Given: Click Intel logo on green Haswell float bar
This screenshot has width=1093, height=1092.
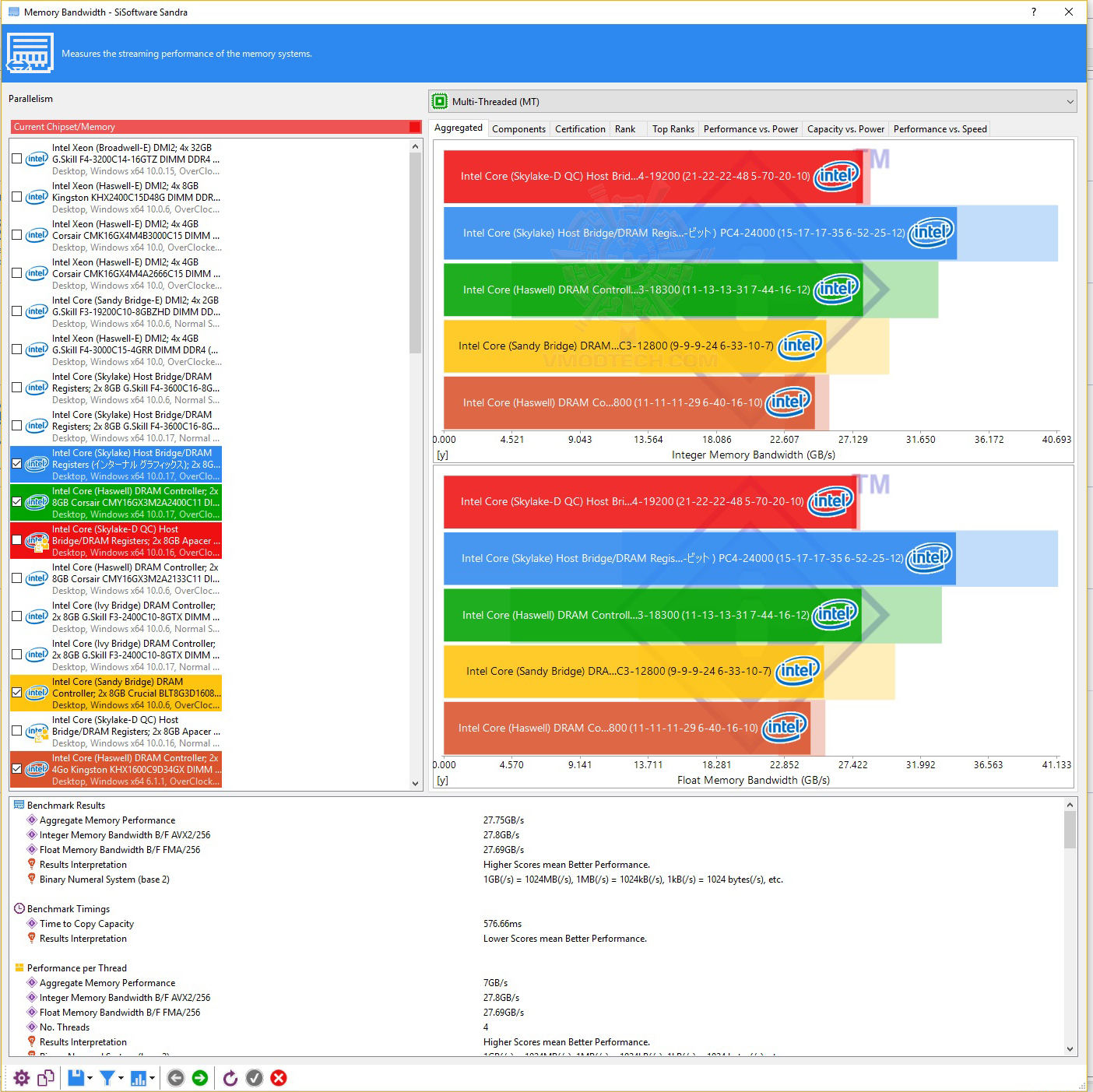Looking at the screenshot, I should coord(835,614).
